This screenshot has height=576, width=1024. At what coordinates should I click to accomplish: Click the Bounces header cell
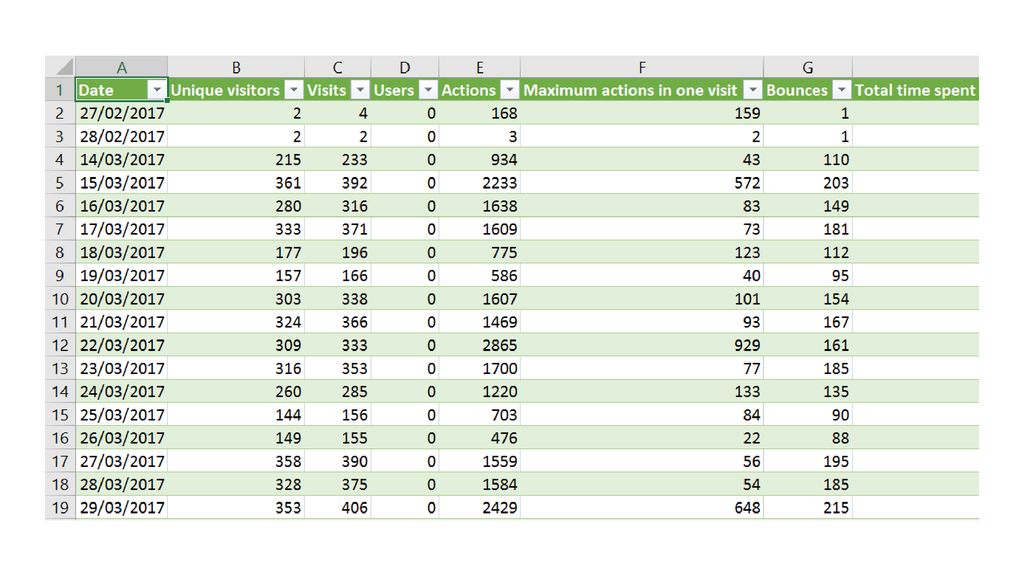808,89
